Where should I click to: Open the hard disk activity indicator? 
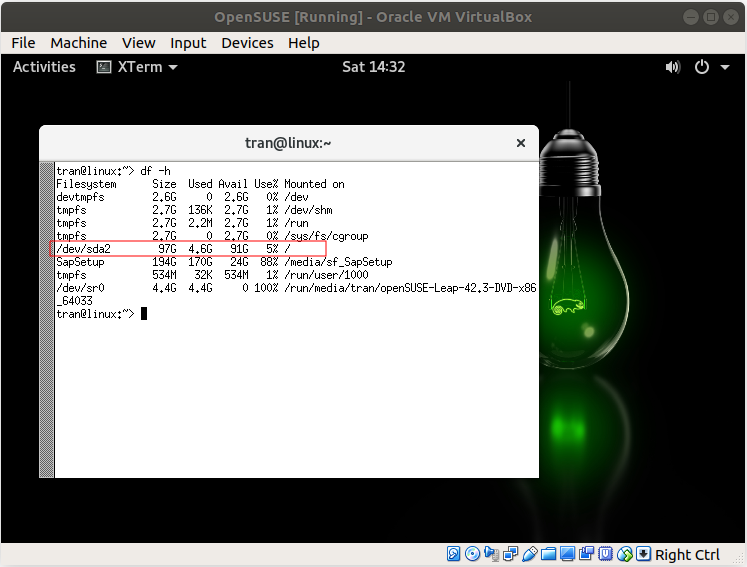click(453, 554)
